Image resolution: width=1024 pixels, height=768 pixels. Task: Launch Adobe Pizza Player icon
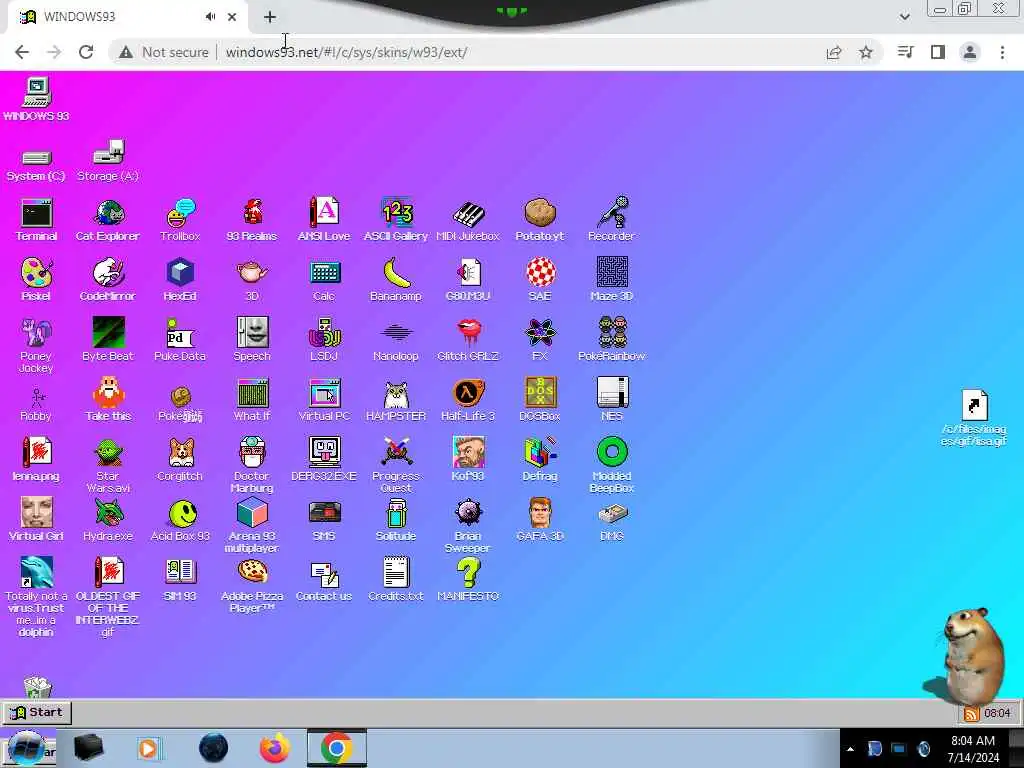point(252,571)
